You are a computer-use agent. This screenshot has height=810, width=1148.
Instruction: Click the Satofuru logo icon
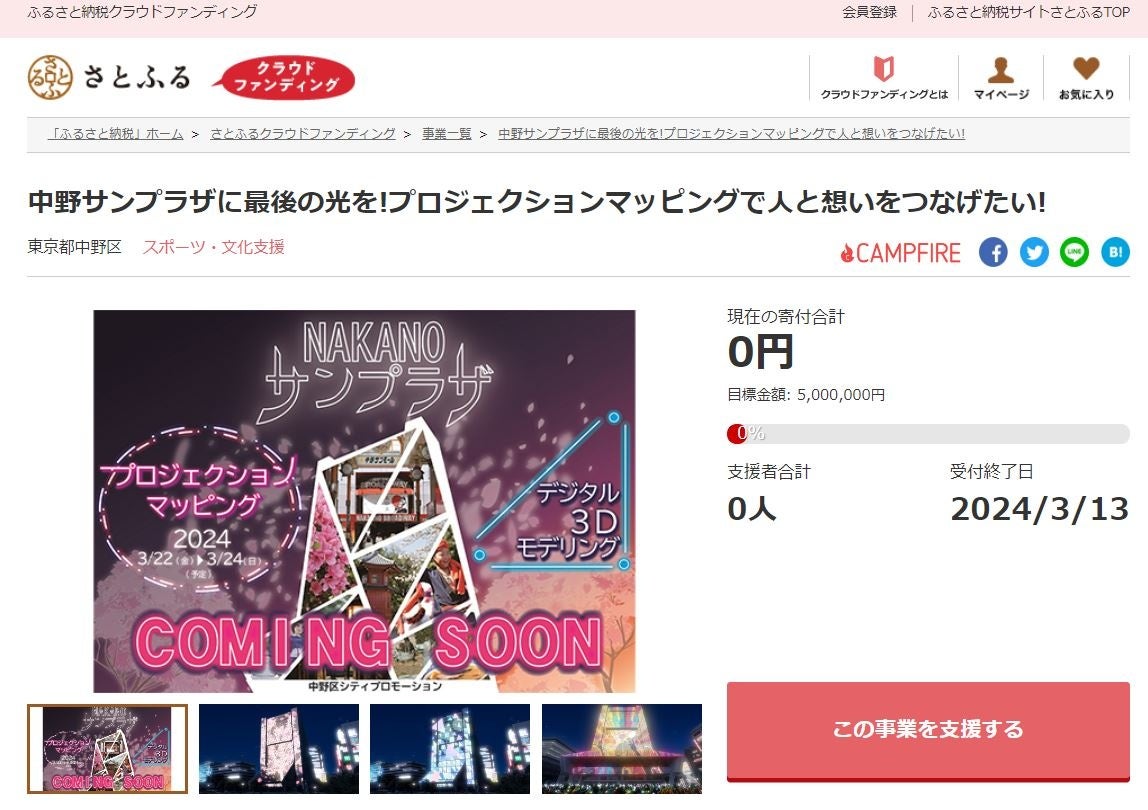[50, 77]
